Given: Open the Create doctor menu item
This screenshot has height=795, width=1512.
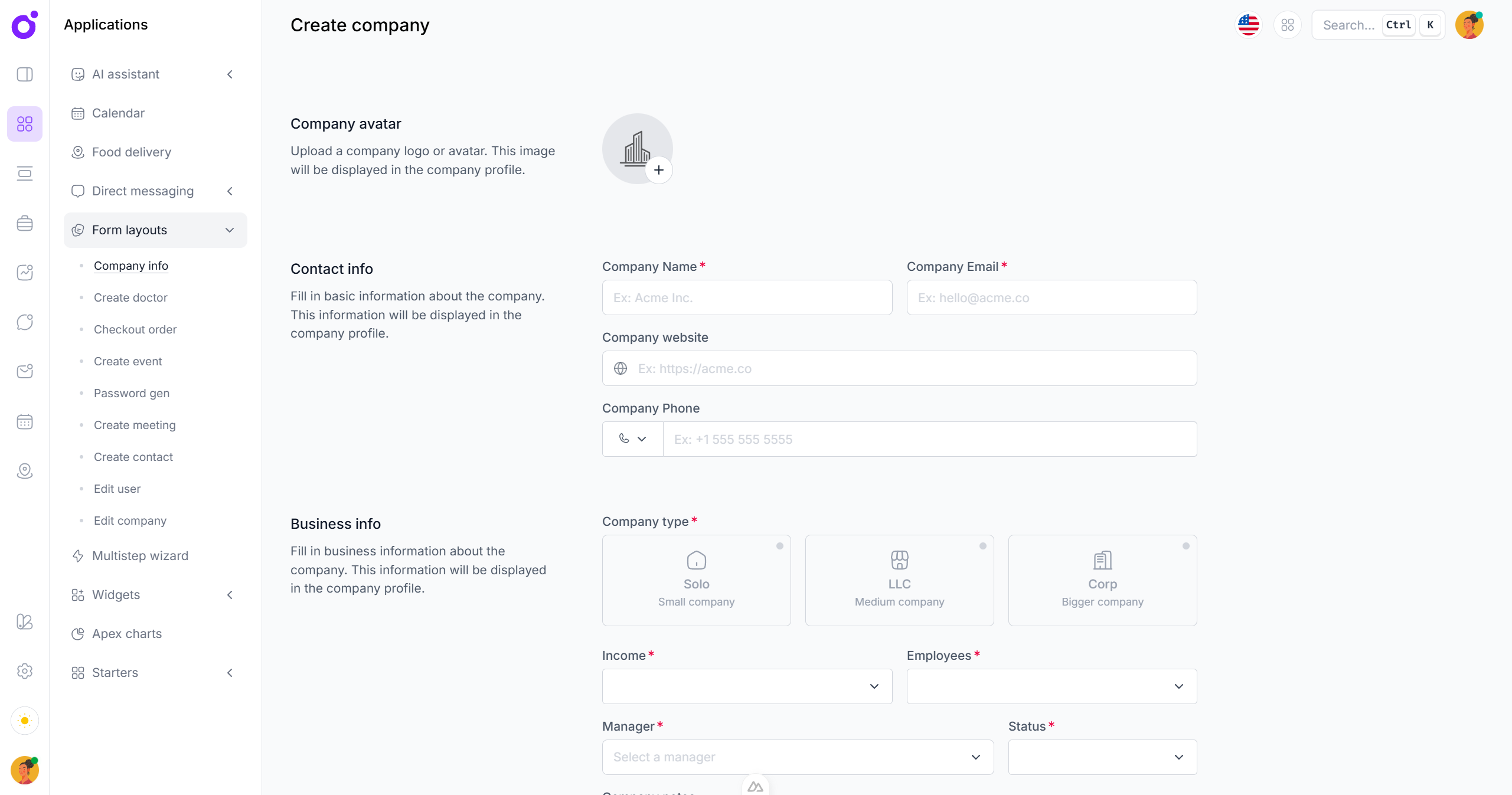Looking at the screenshot, I should [x=130, y=297].
